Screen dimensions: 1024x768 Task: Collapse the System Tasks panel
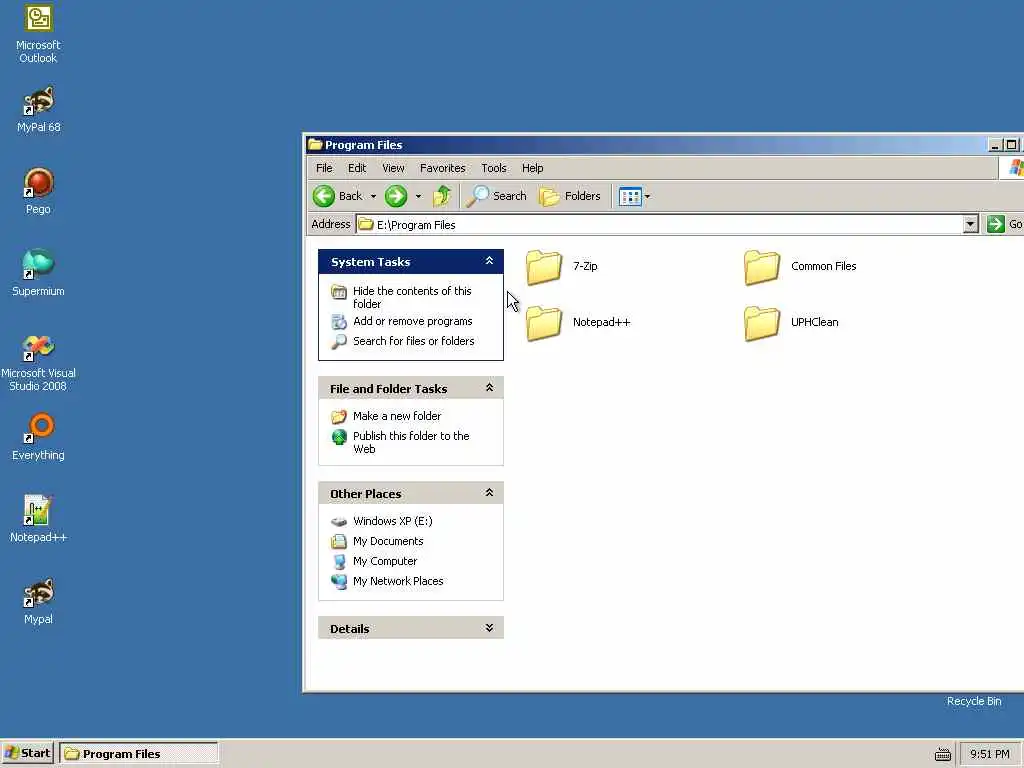tap(489, 261)
